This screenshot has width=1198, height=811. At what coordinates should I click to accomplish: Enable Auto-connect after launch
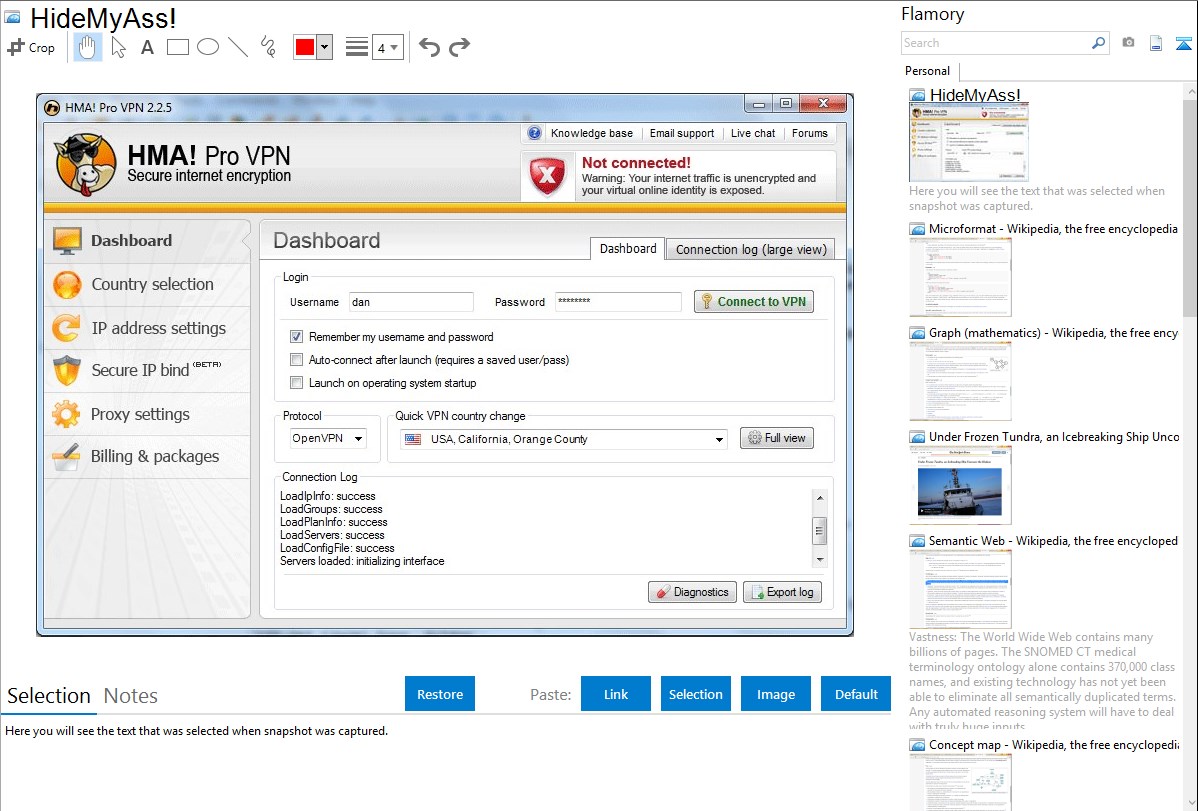tap(296, 359)
